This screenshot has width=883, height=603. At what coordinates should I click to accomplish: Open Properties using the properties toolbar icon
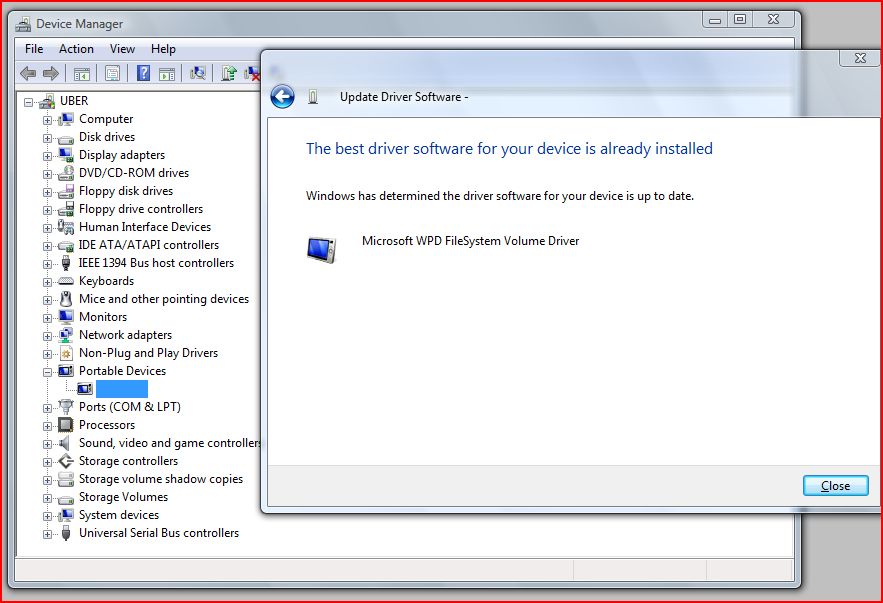112,72
